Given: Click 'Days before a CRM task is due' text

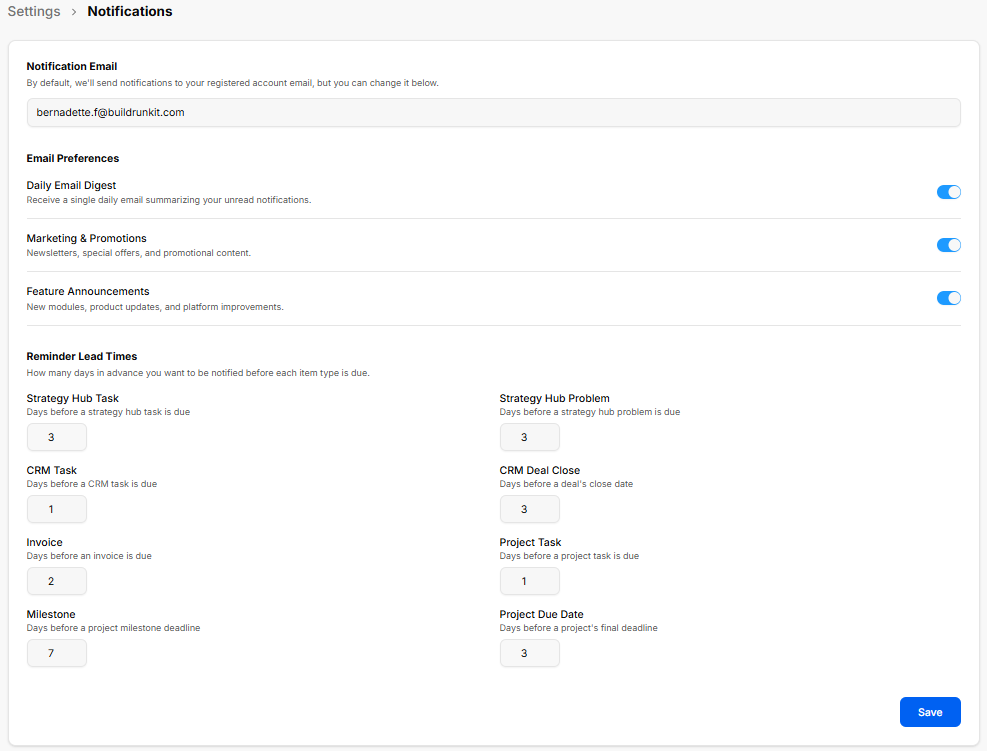Looking at the screenshot, I should pyautogui.click(x=92, y=483).
